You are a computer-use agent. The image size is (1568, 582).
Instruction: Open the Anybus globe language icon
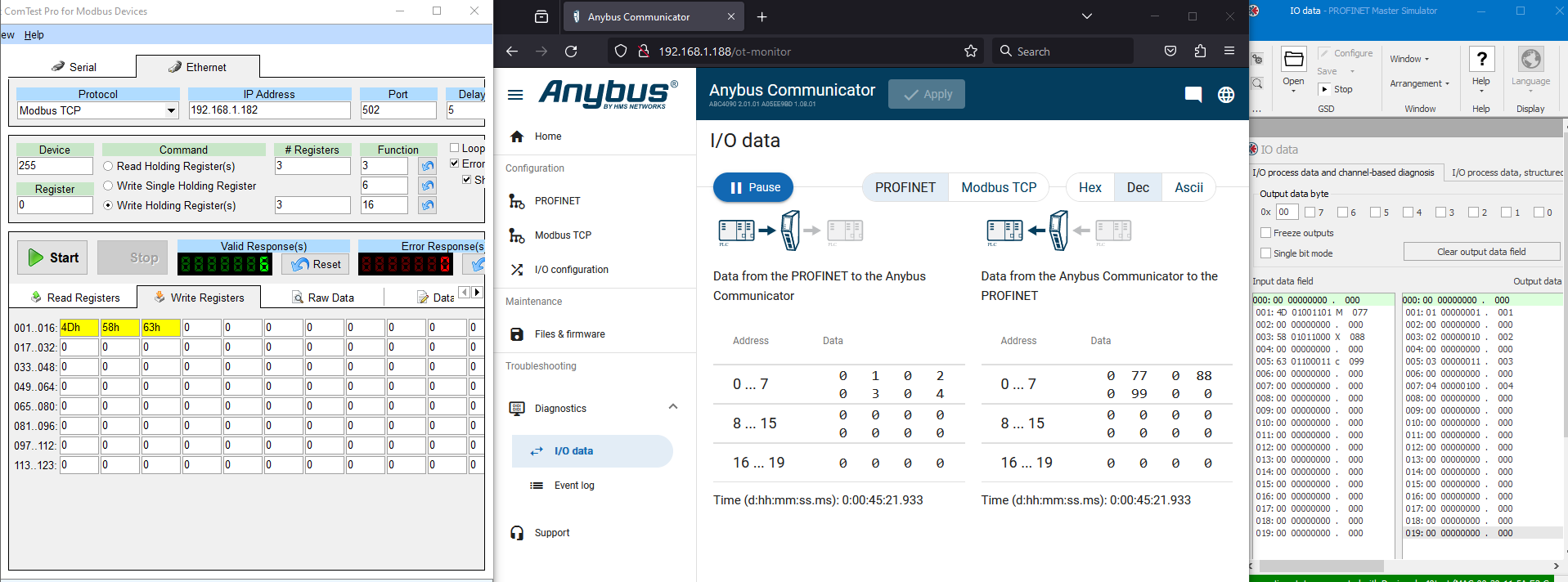coord(1226,95)
